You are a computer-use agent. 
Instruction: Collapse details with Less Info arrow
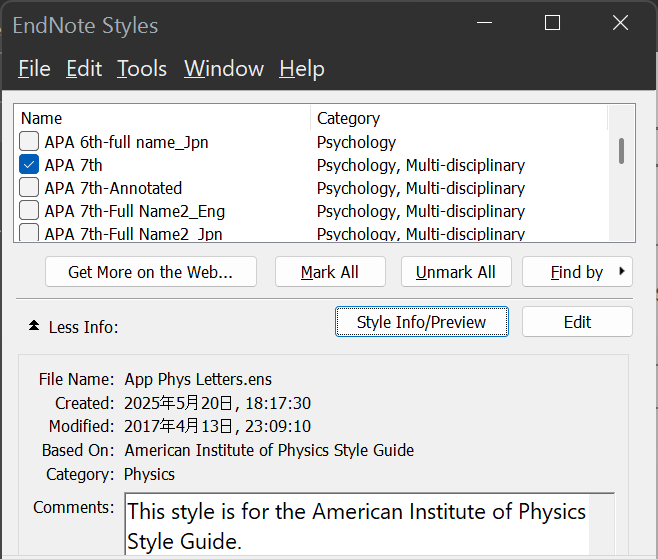(x=34, y=326)
